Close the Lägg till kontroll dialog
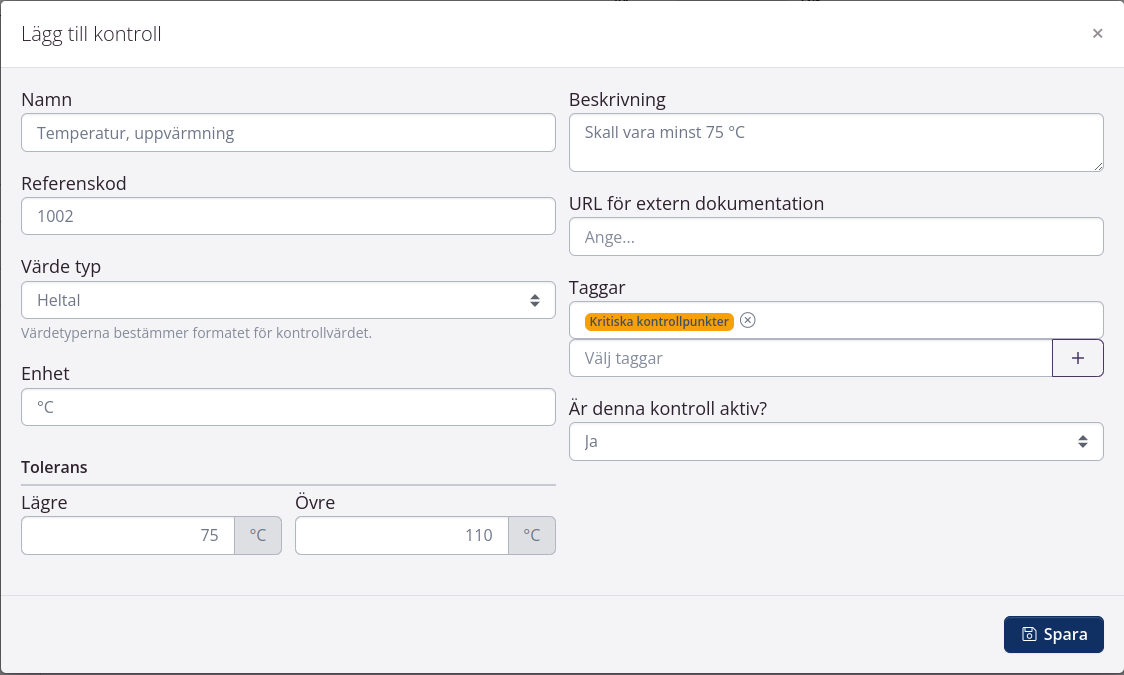1124x675 pixels. 1097,34
